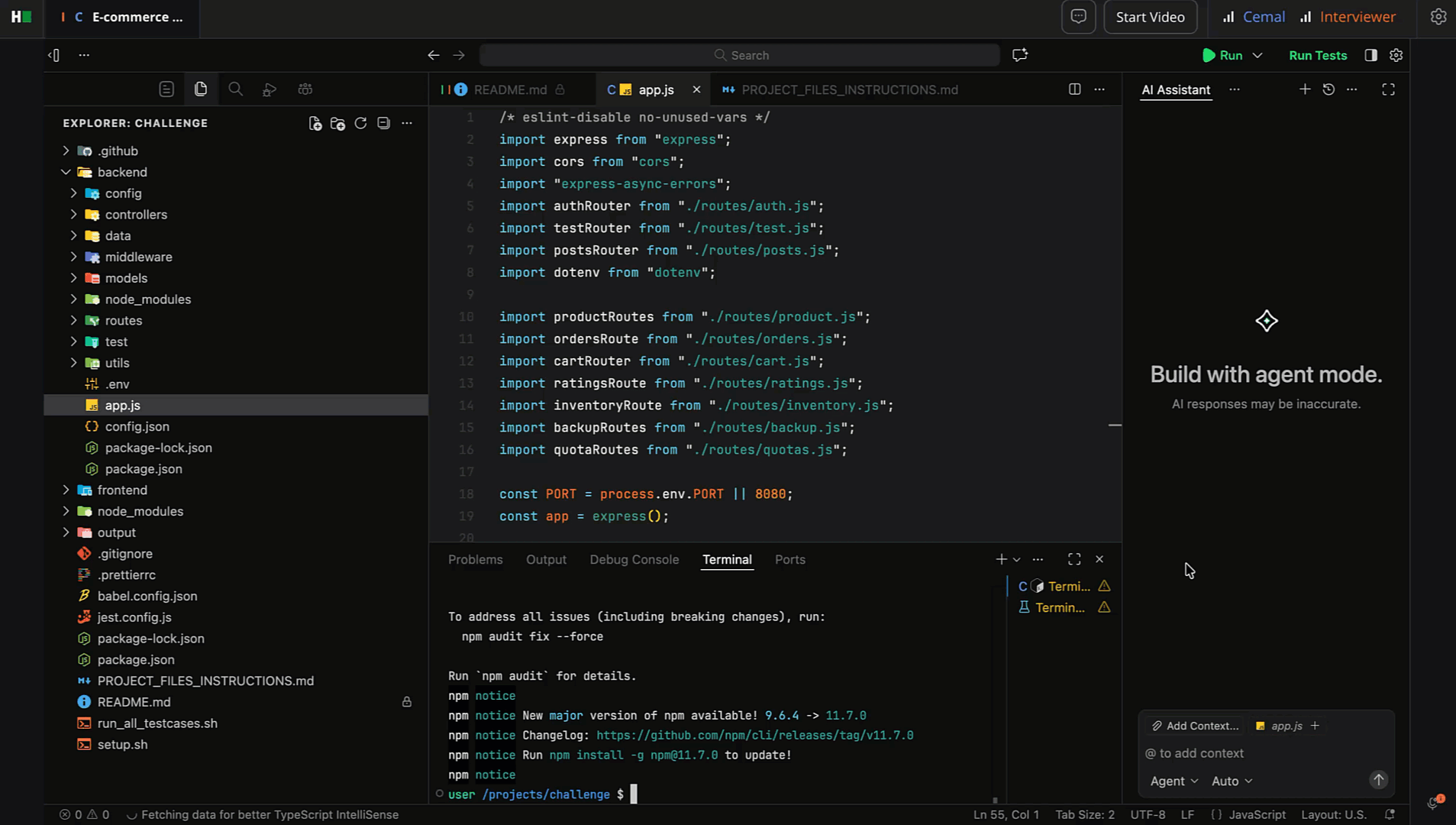This screenshot has height=825, width=1456.
Task: Refresh the Explorer with the refresh icon
Action: coord(360,123)
